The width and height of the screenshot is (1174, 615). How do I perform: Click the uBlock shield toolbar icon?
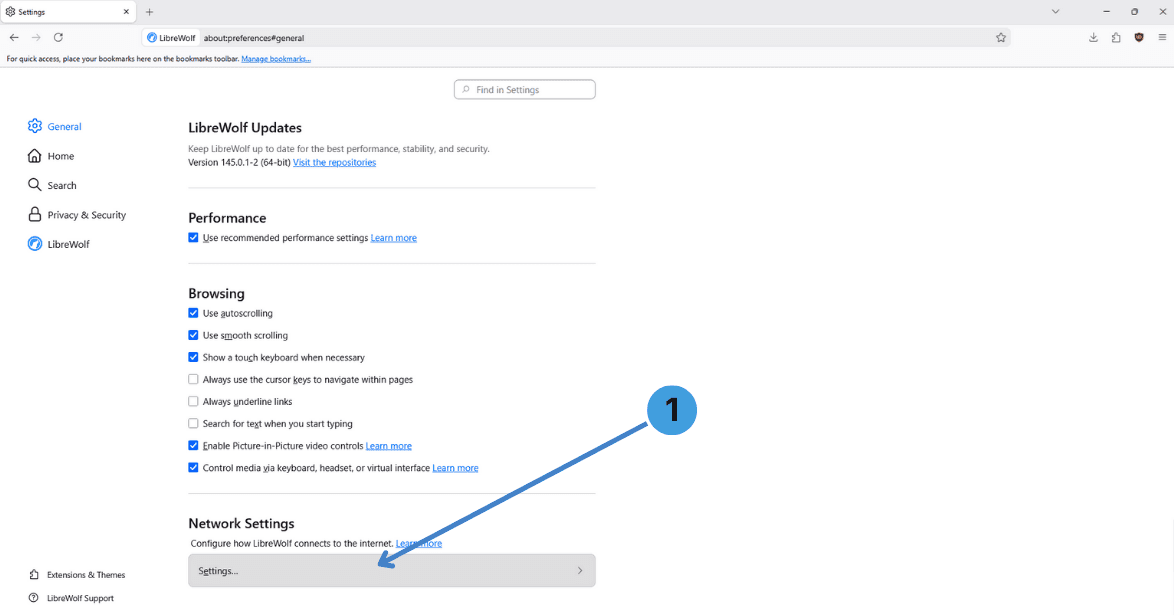click(1139, 37)
